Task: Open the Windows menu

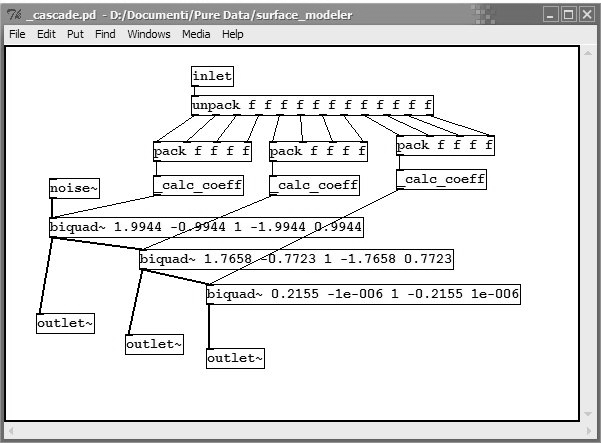Action: [149, 34]
